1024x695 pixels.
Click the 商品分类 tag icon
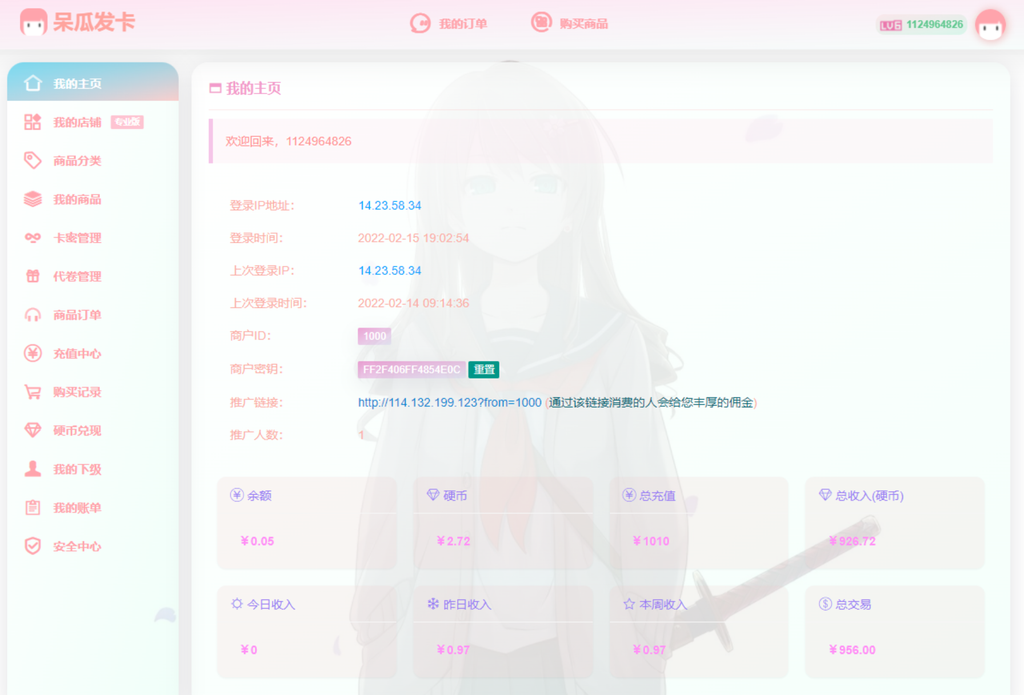33,160
